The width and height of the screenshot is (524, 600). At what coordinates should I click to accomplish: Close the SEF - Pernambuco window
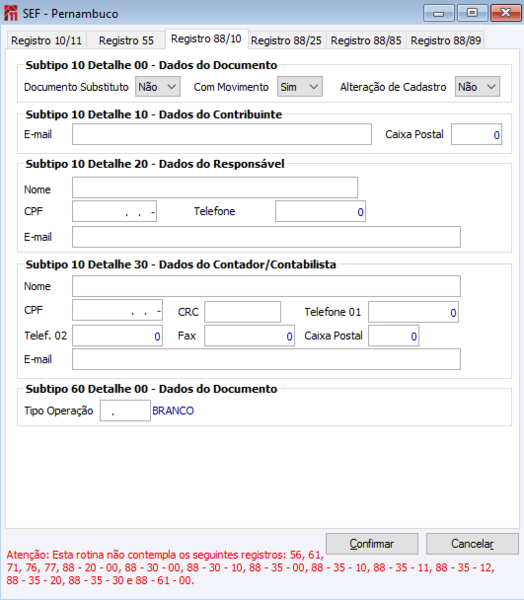(x=506, y=13)
